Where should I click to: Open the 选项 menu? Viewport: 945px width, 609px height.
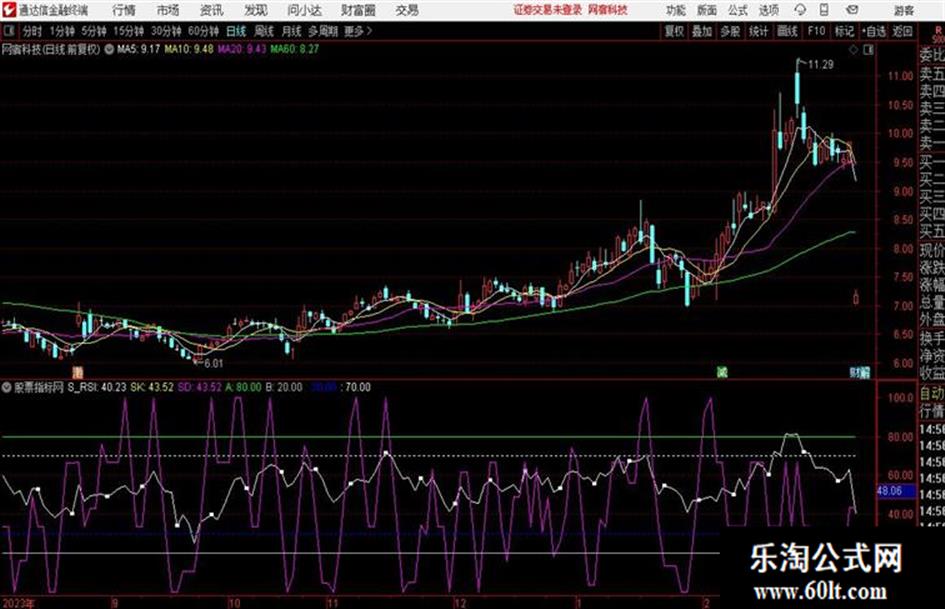769,10
